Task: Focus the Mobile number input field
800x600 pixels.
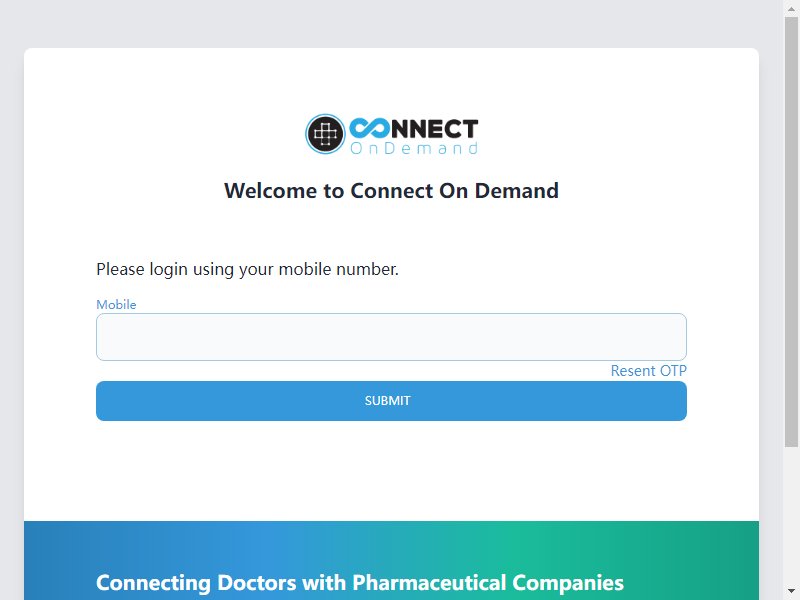Action: click(x=391, y=337)
